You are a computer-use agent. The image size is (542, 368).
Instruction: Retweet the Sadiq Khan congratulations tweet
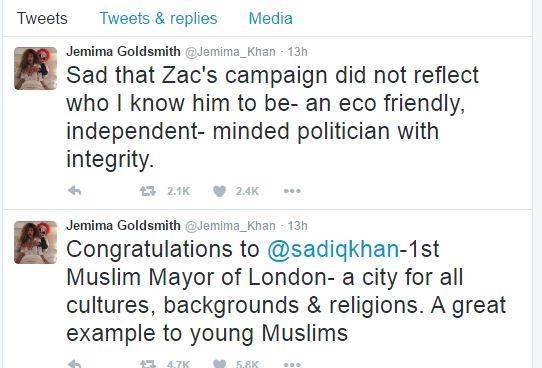coord(148,364)
